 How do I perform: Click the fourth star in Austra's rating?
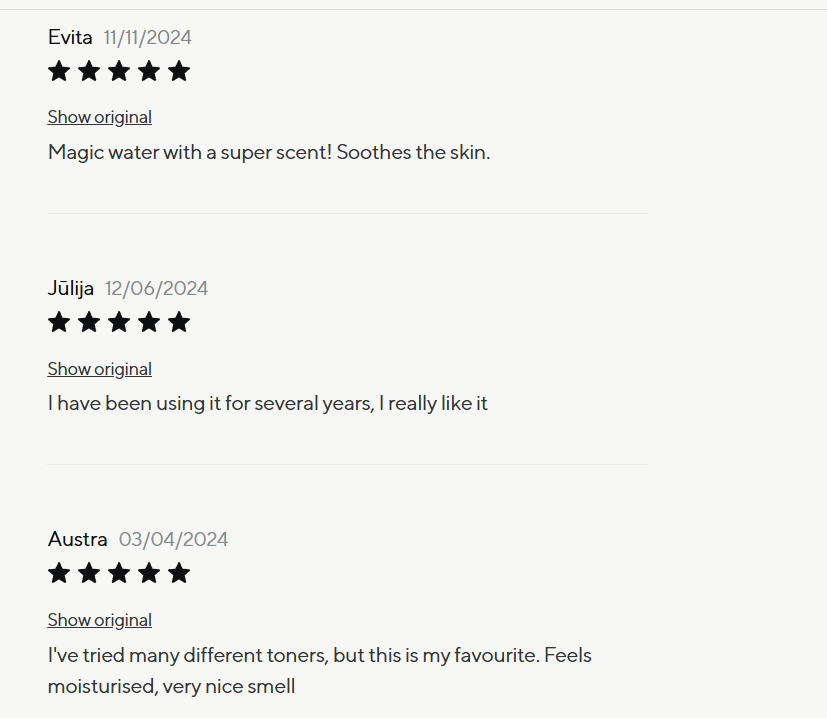pyautogui.click(x=149, y=573)
